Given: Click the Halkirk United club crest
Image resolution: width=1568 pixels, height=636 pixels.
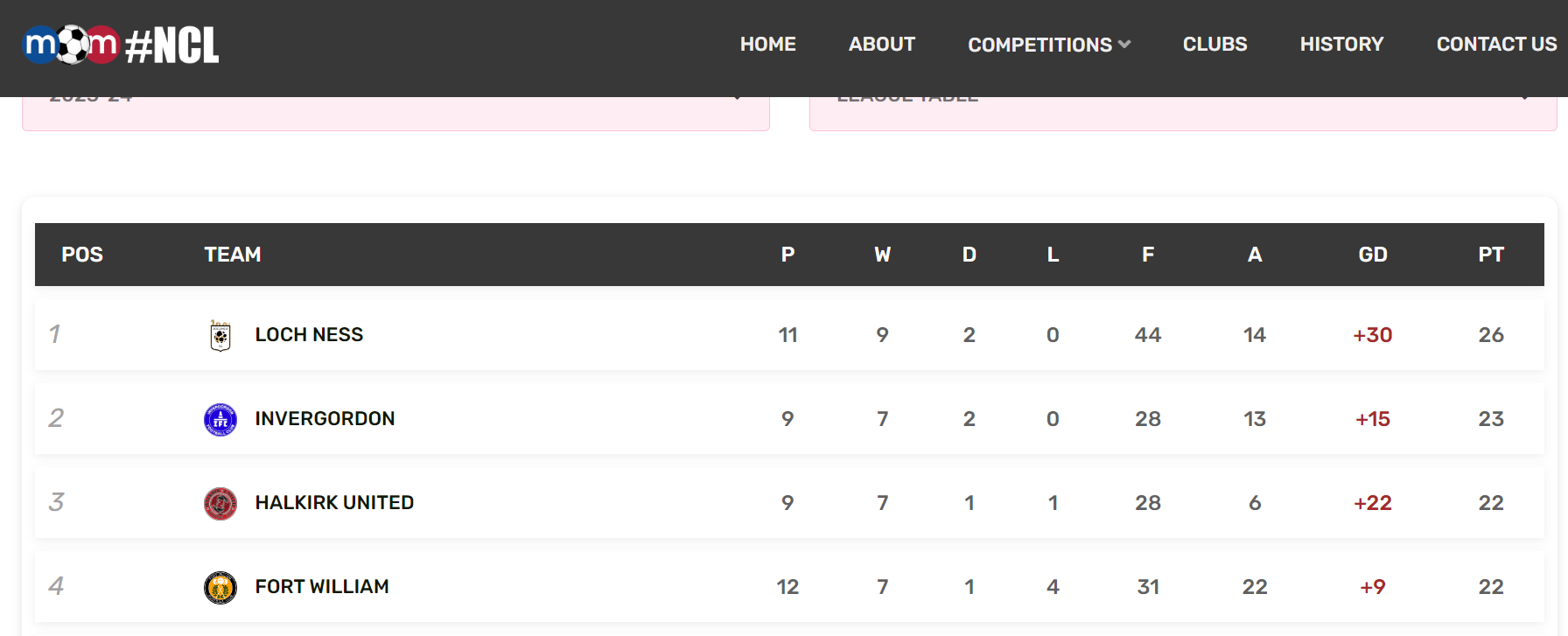Looking at the screenshot, I should pyautogui.click(x=220, y=503).
